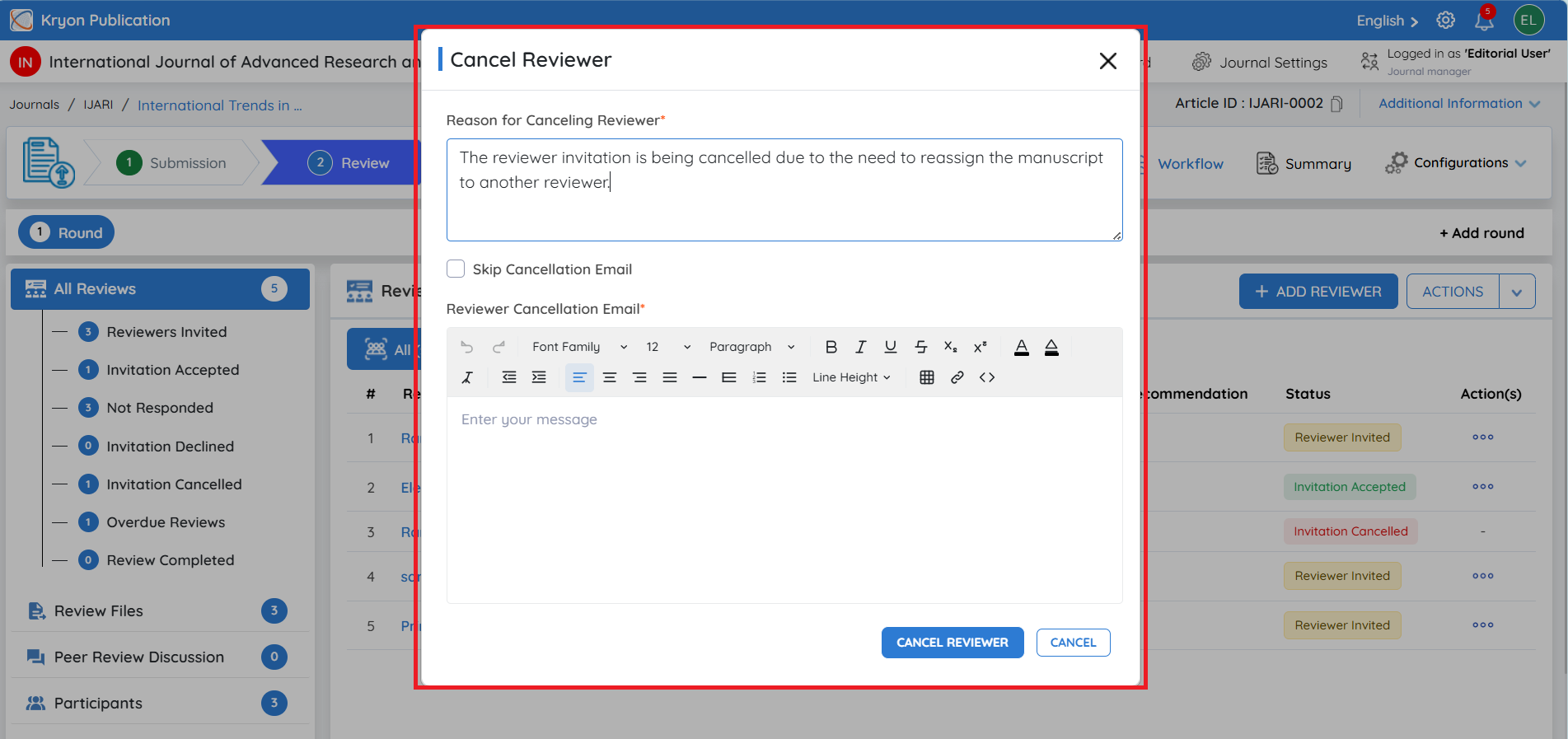
Task: Underline text in the email editor
Action: [x=891, y=347]
